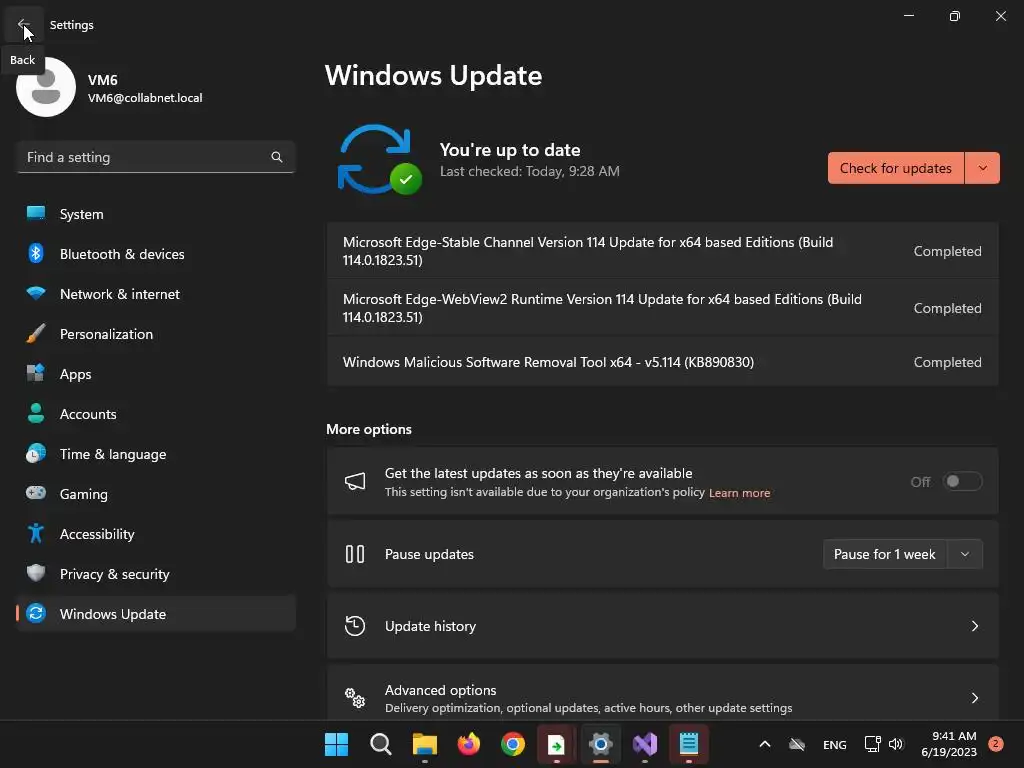Image resolution: width=1024 pixels, height=768 pixels.
Task: Click the Personalization paintbrush icon
Action: point(36,334)
